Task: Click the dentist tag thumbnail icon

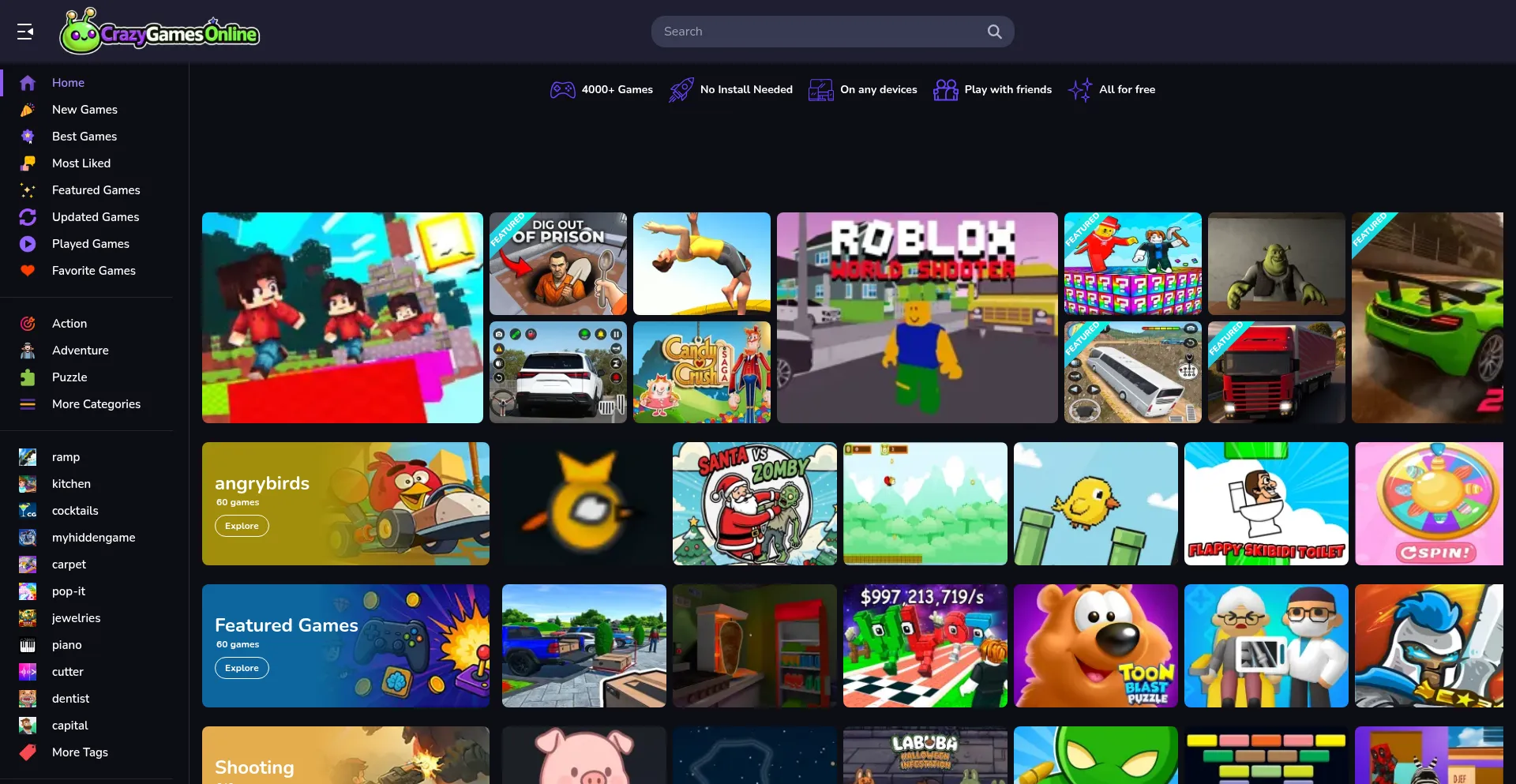Action: click(28, 699)
